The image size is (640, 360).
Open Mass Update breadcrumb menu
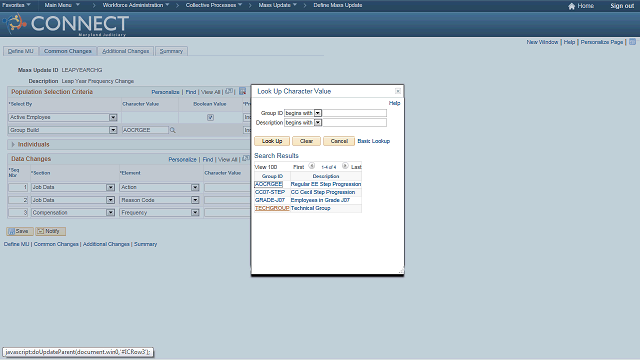tap(278, 5)
